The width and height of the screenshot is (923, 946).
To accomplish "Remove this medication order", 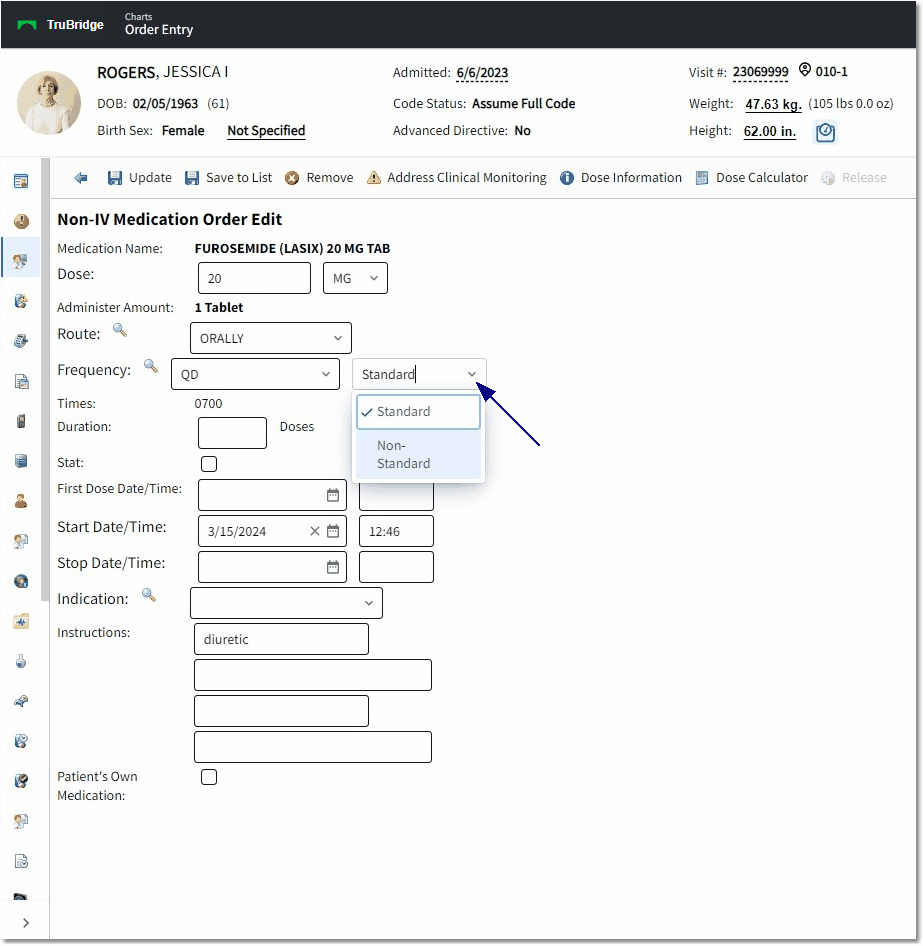I will click(319, 177).
